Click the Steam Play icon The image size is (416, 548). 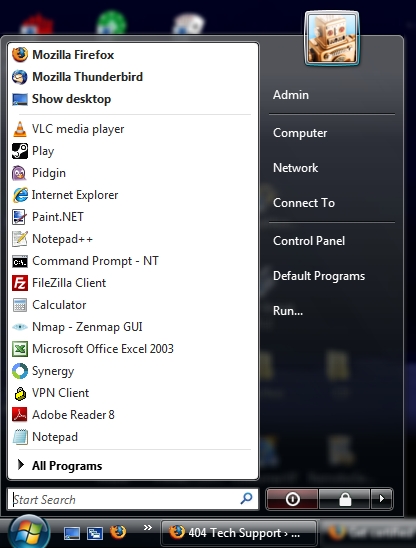20,151
